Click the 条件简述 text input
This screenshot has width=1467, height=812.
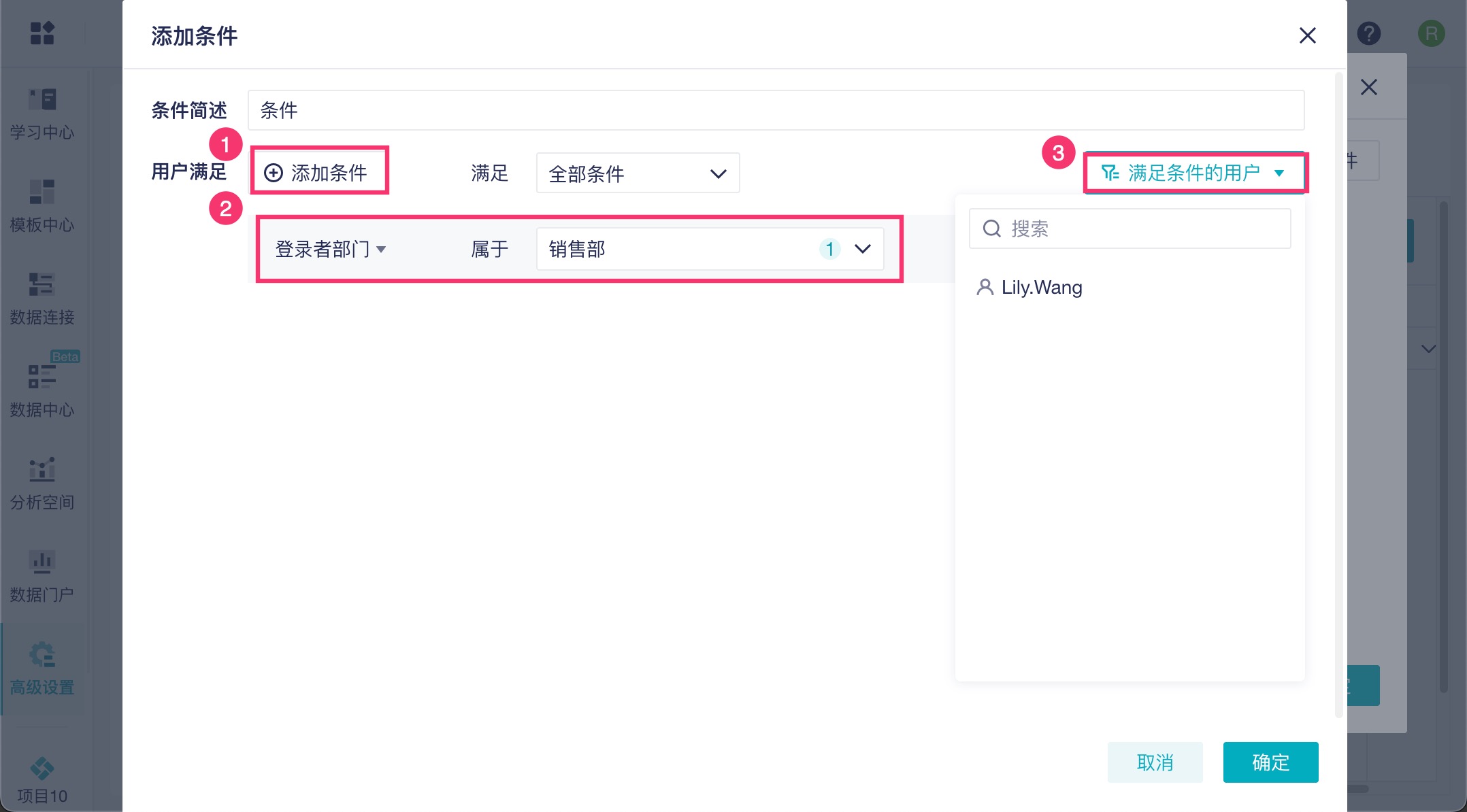776,110
